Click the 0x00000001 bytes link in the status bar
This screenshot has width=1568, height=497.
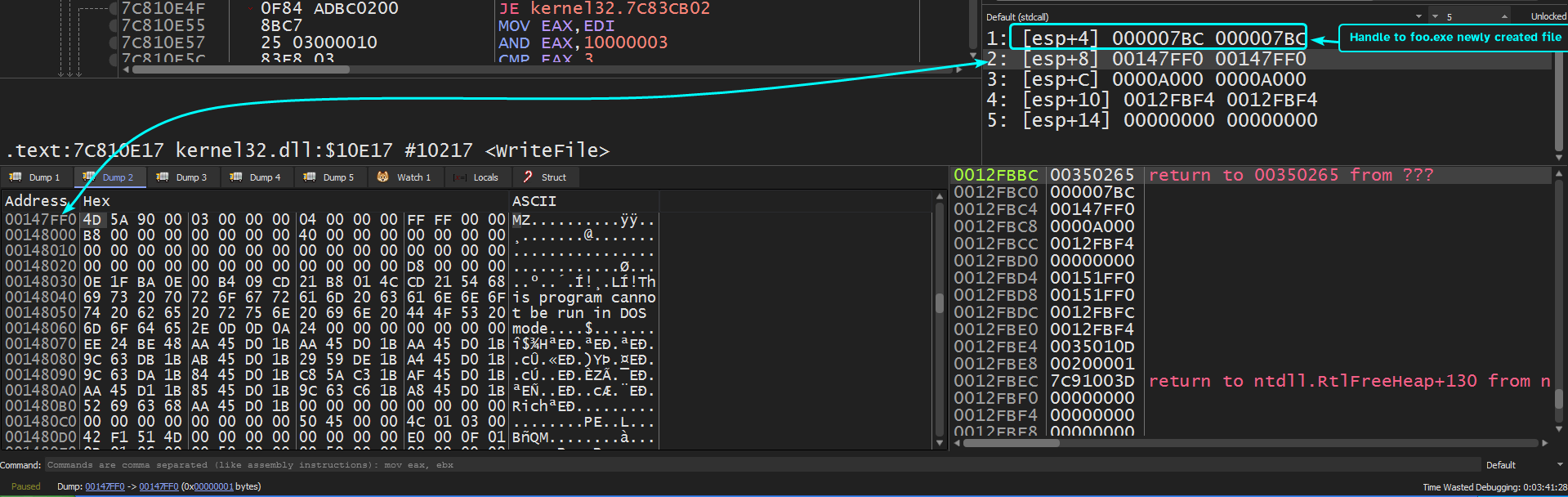[213, 486]
